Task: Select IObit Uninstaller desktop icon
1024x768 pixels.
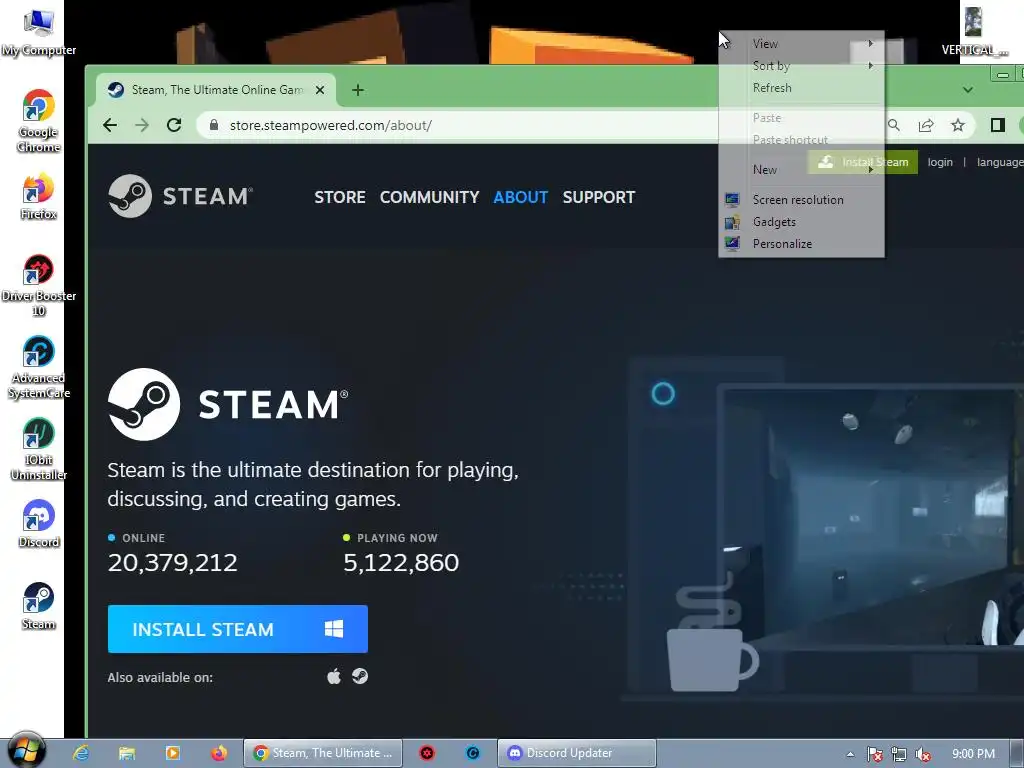Action: pos(39,449)
